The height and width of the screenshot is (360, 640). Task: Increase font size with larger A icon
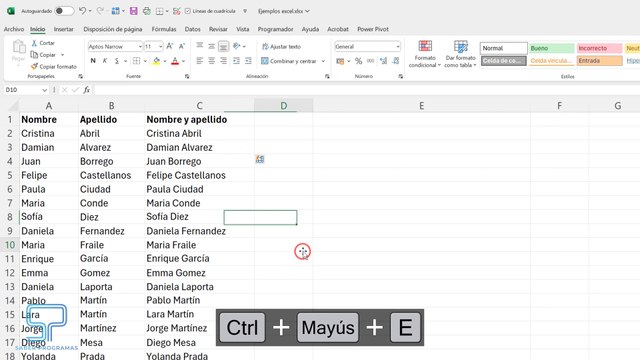(170, 47)
